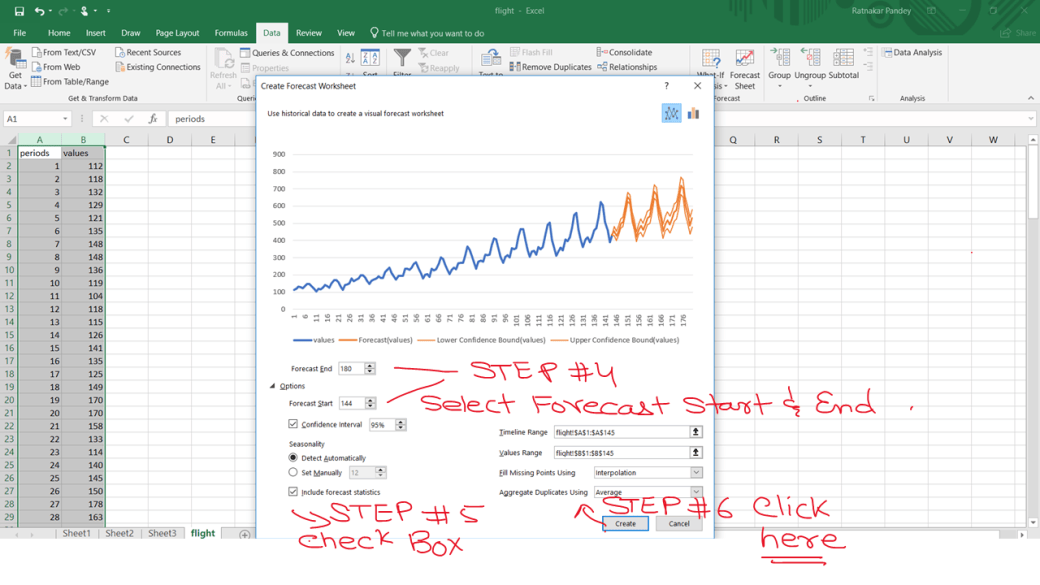Screen dimensions: 1040x585
Task: Toggle Include forecast statistics checkbox
Action: 292,491
